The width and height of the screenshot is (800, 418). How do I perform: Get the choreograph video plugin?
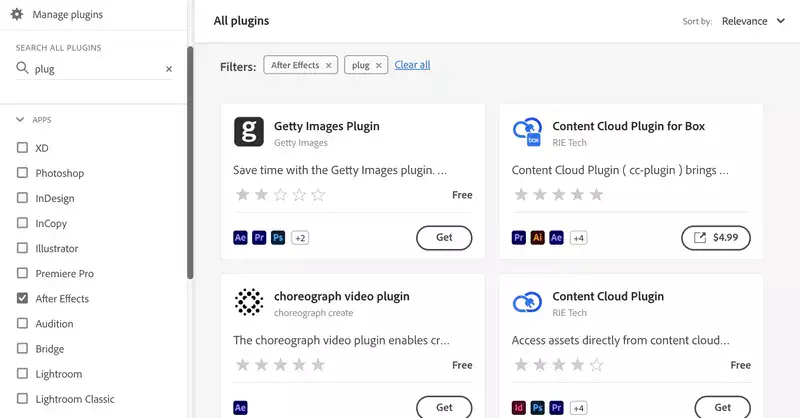pyautogui.click(x=444, y=407)
